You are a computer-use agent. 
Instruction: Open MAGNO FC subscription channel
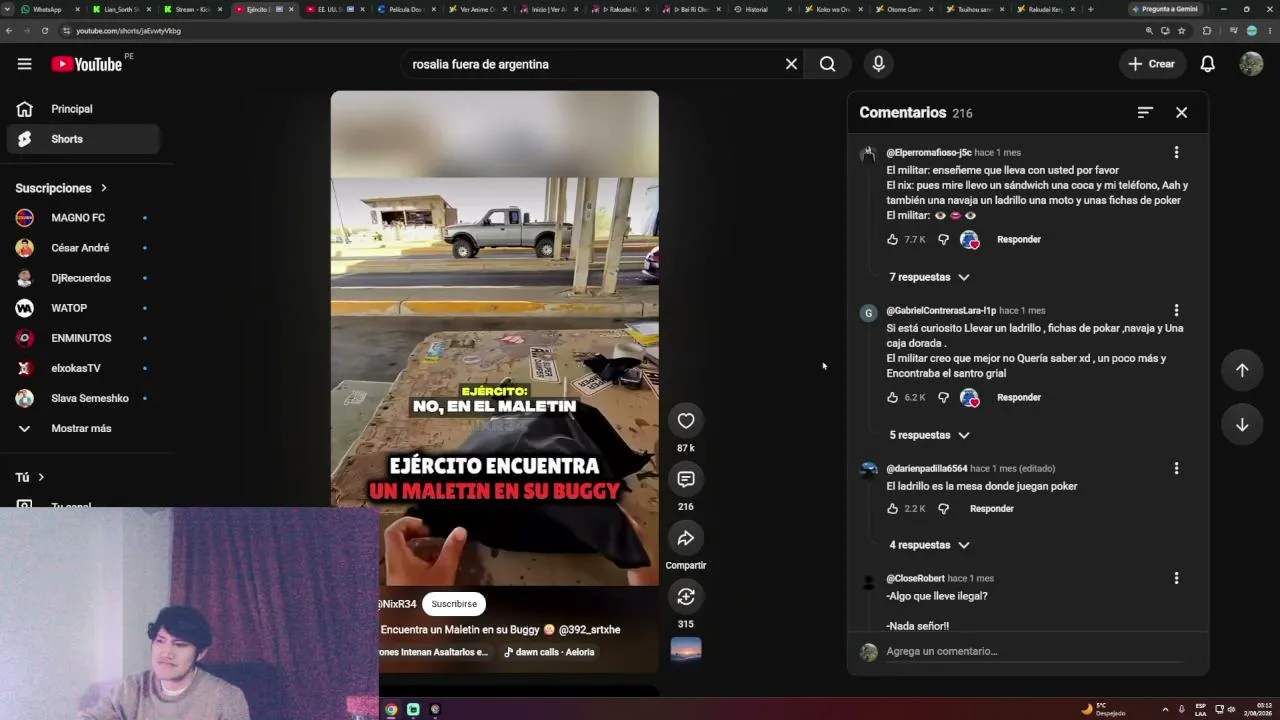click(83, 218)
